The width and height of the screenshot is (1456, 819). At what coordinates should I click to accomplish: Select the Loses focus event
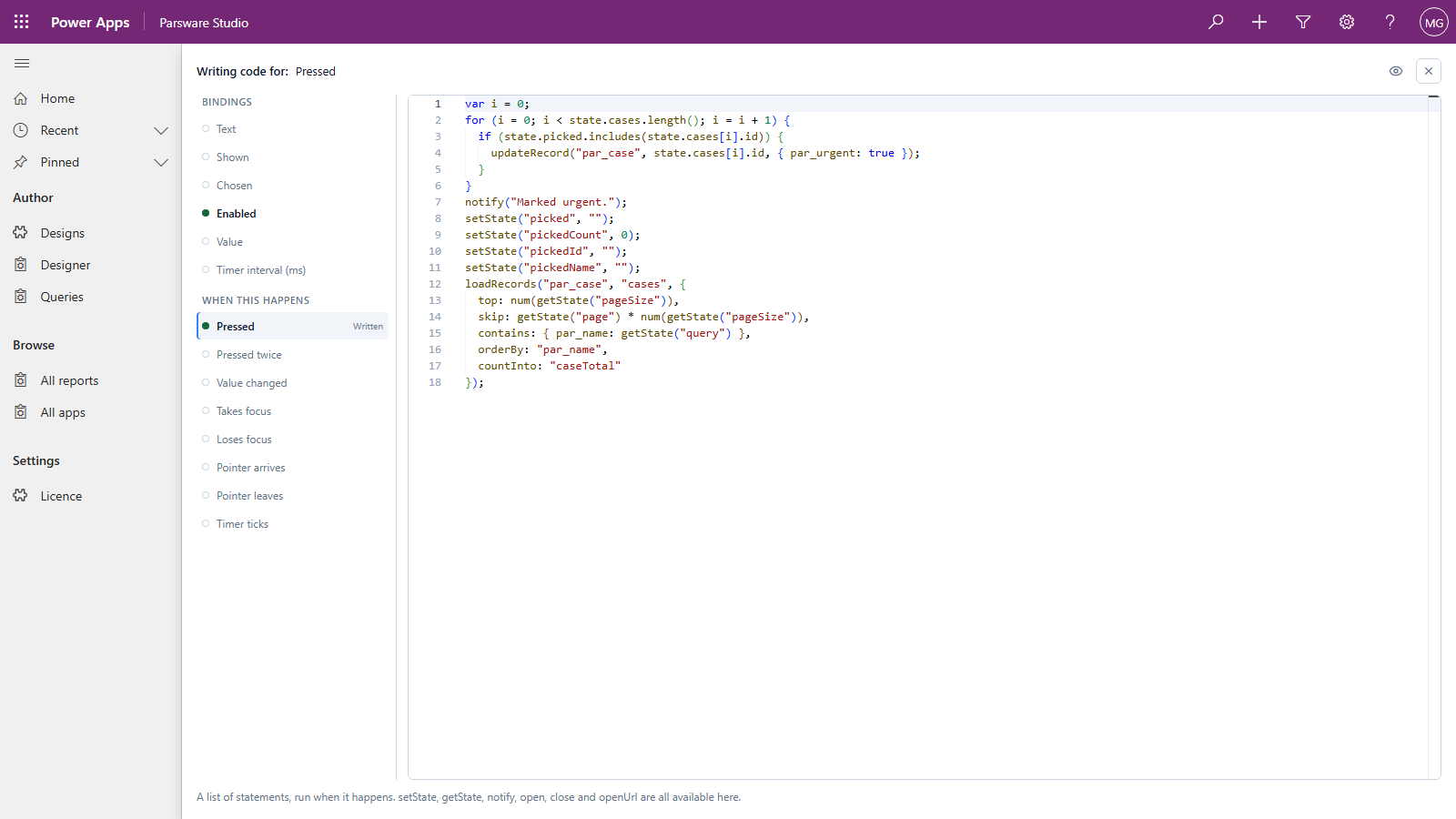tap(293, 440)
